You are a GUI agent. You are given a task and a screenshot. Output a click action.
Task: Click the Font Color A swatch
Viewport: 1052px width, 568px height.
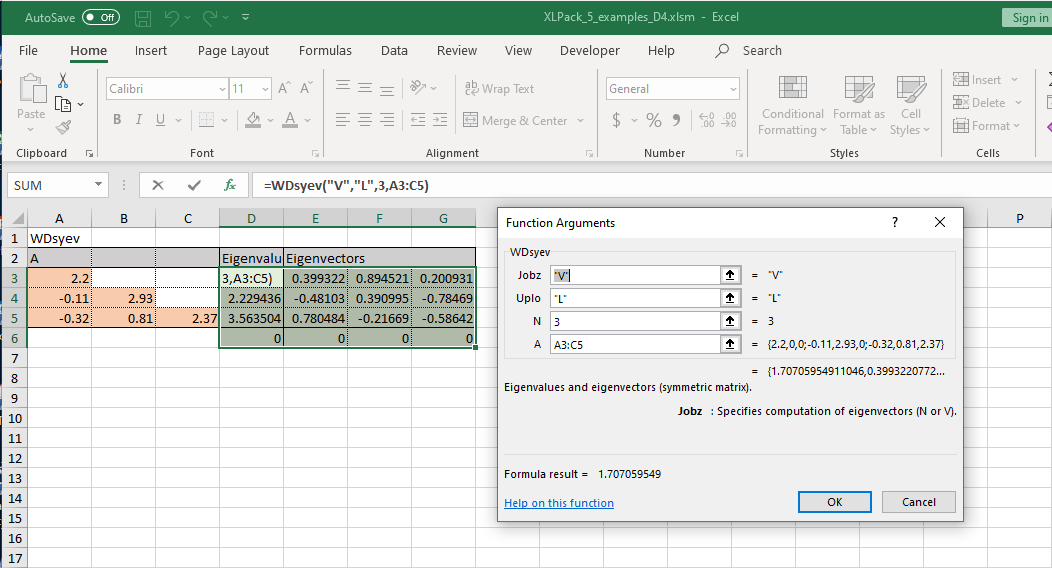tap(290, 120)
